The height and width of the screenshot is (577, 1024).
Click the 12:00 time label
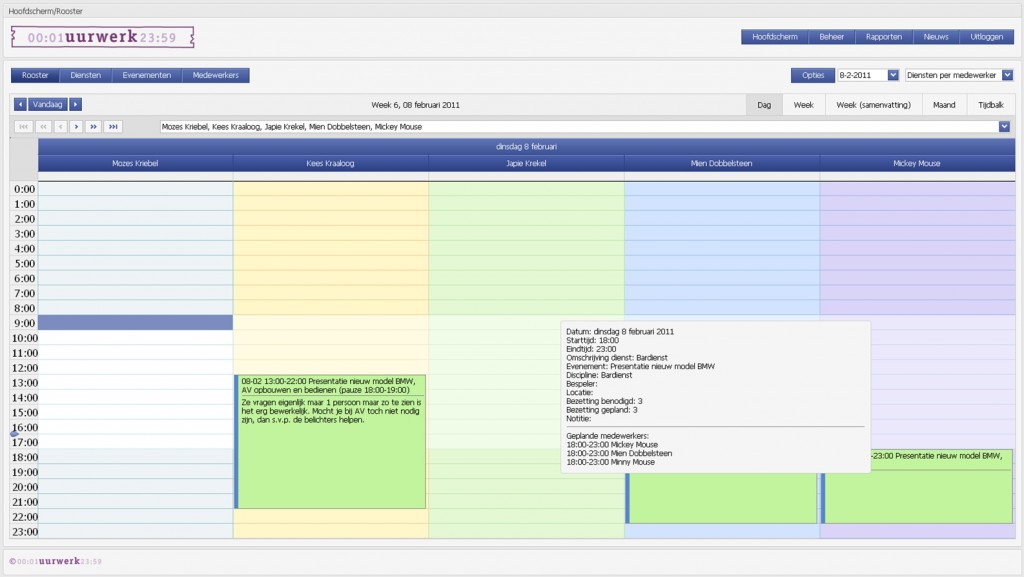(x=25, y=368)
